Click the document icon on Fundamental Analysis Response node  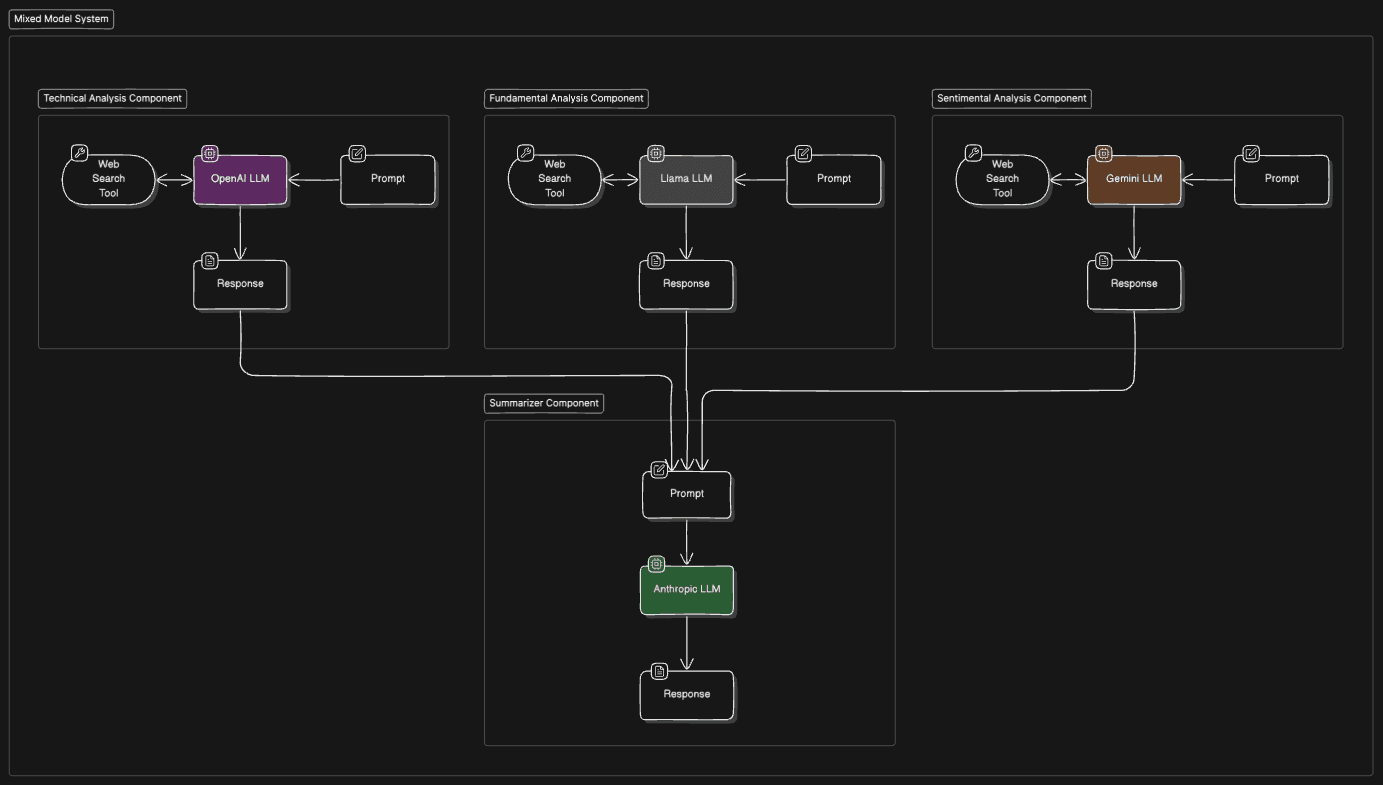tap(656, 260)
